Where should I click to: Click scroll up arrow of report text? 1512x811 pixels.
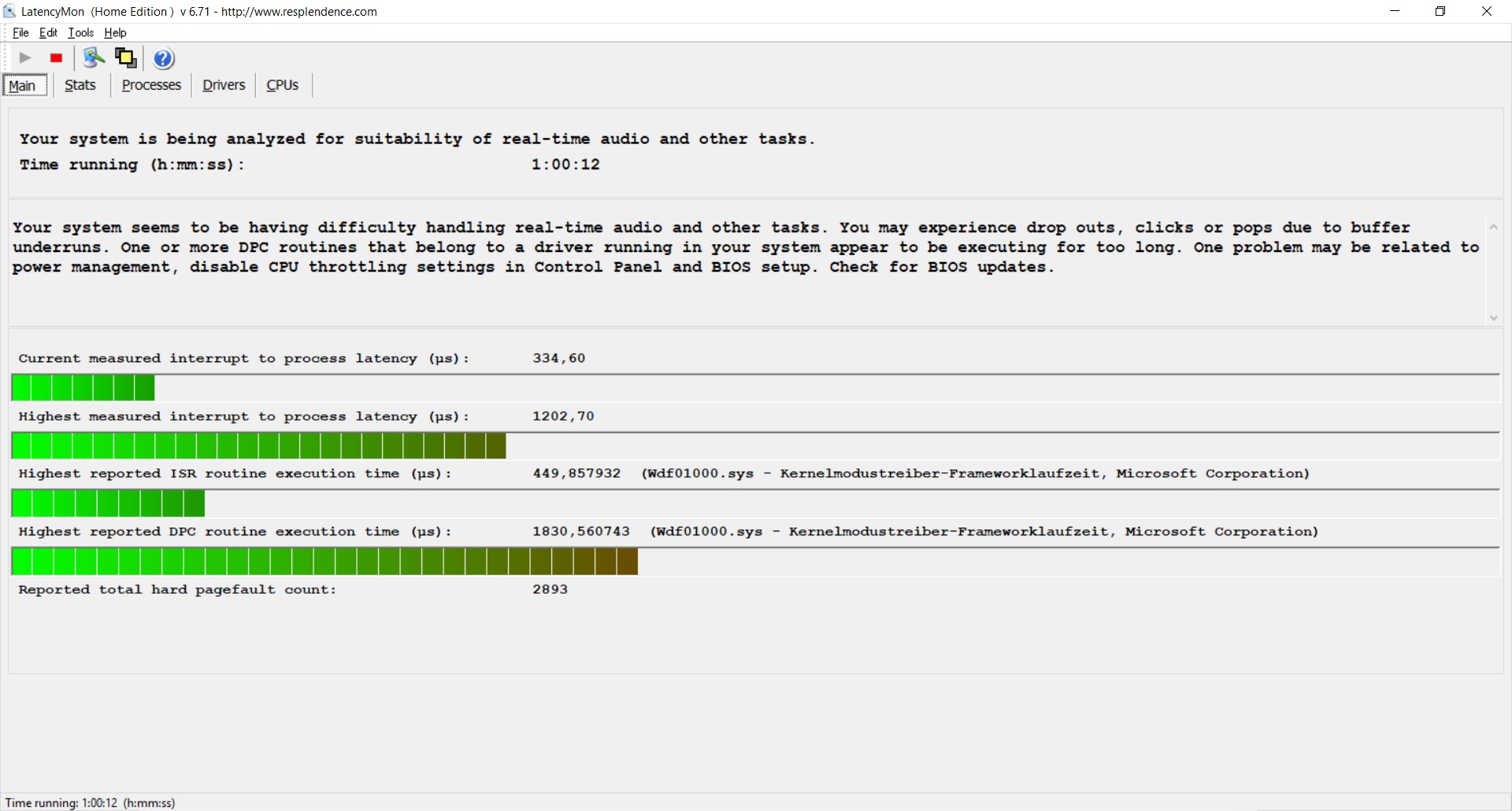(1493, 227)
